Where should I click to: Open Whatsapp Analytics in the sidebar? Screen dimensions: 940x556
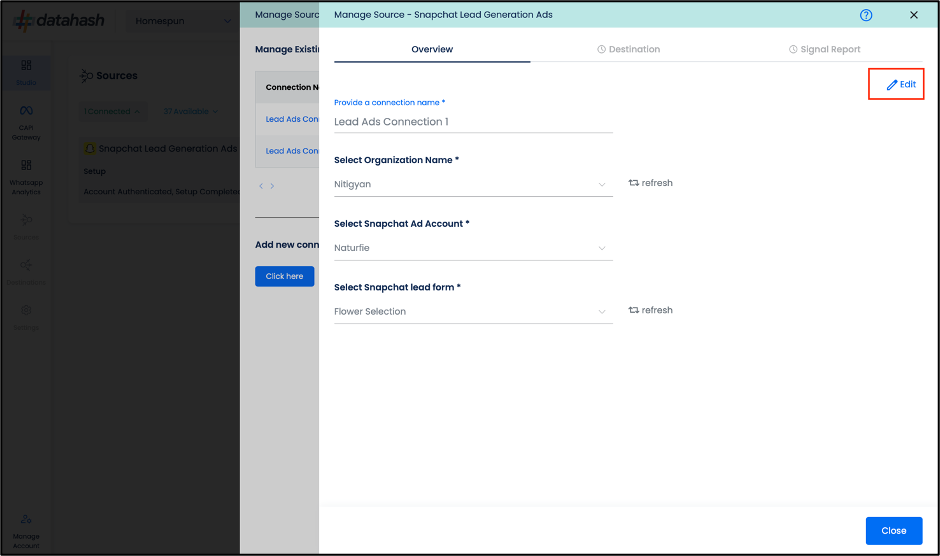tap(26, 178)
